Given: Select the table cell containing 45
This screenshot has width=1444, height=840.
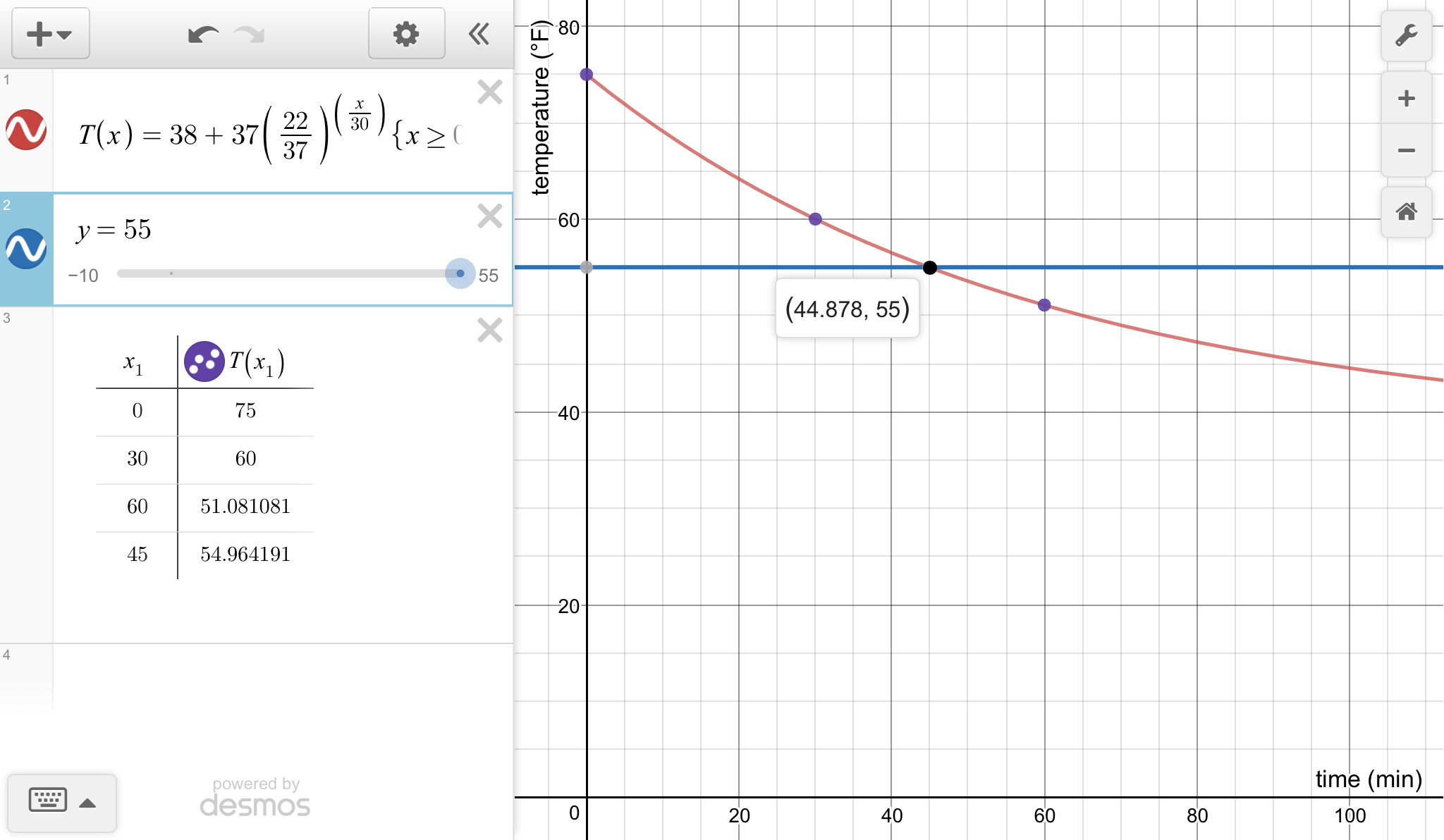Looking at the screenshot, I should [x=137, y=555].
